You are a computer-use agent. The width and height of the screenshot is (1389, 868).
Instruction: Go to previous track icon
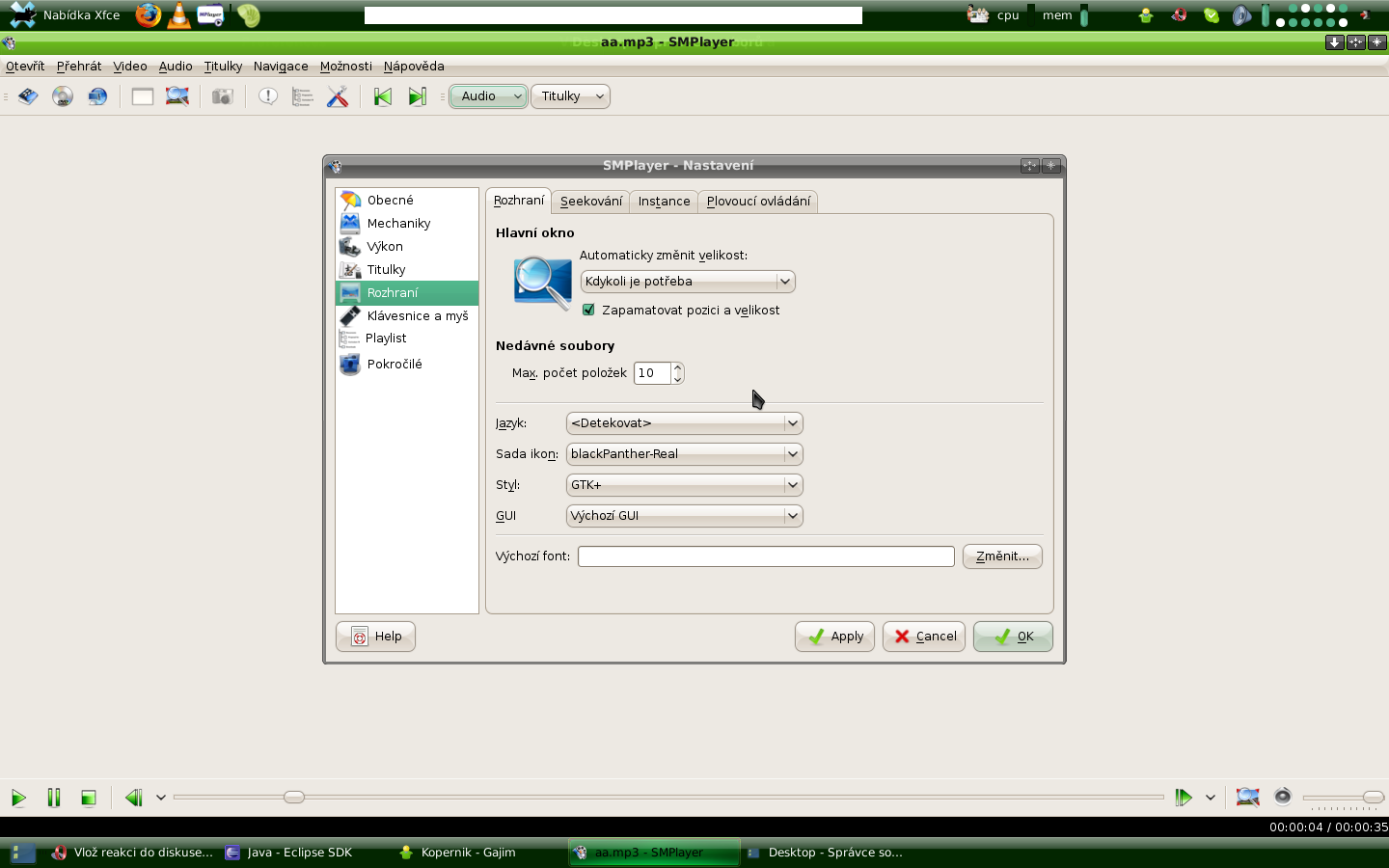click(x=383, y=96)
